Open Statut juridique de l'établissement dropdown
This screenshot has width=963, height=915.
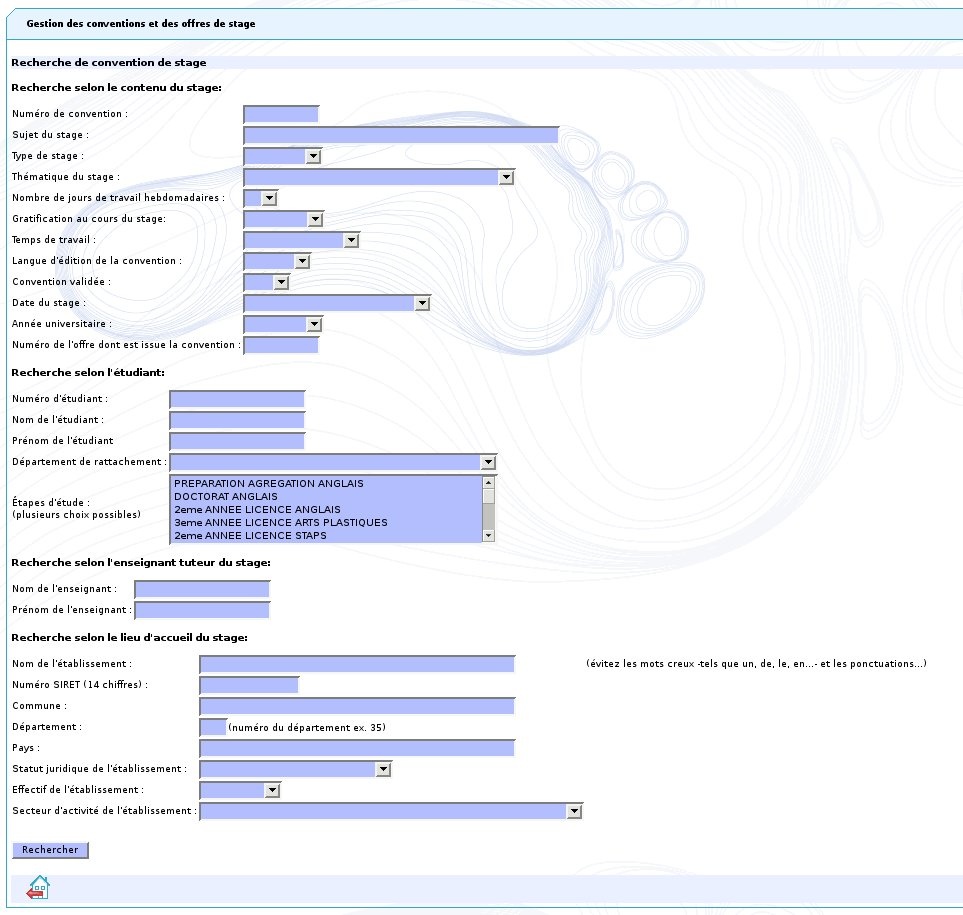[x=295, y=769]
